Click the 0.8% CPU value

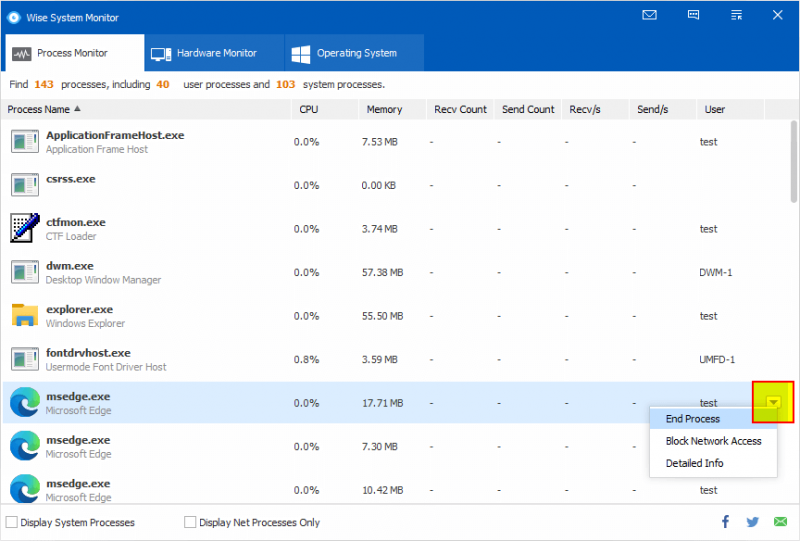(x=306, y=359)
